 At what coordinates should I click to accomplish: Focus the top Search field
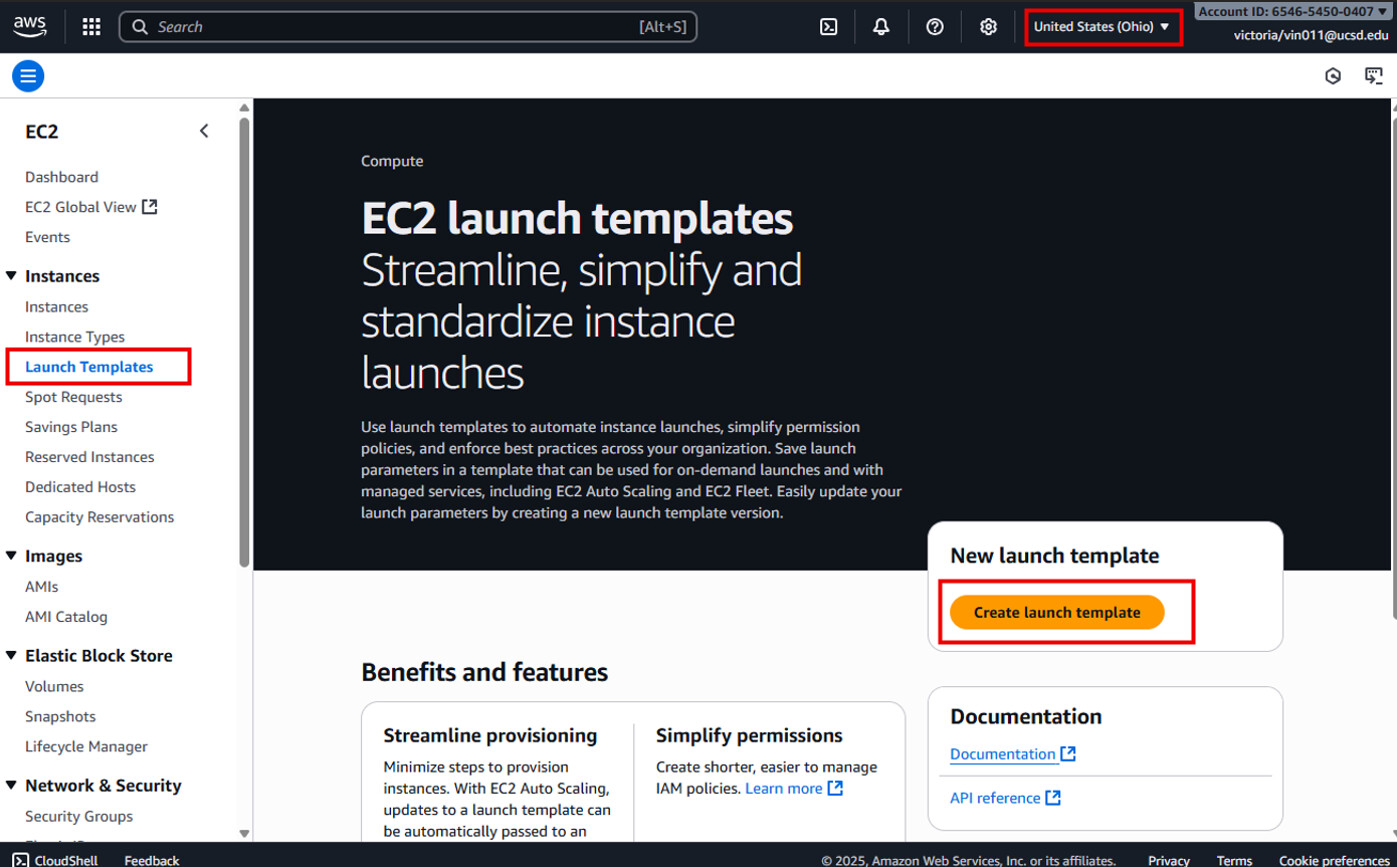tap(408, 27)
